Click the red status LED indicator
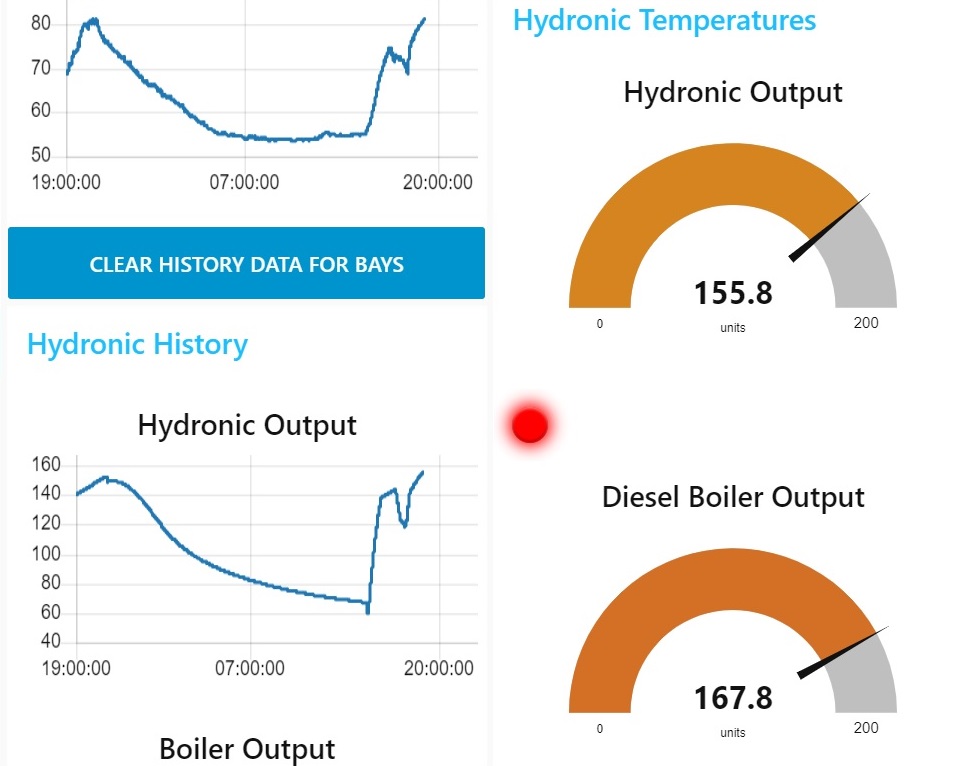 tap(530, 425)
